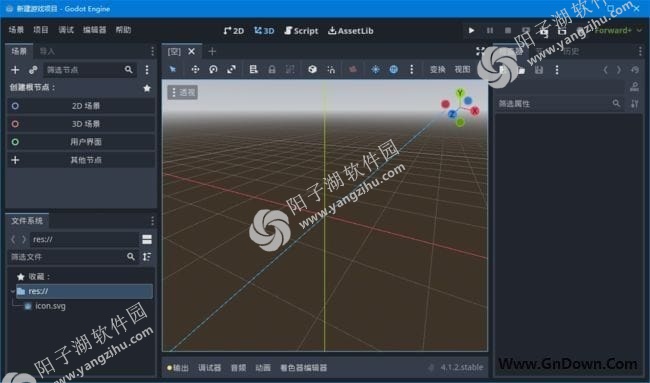Open the AssetLib workspace

[x=351, y=31]
